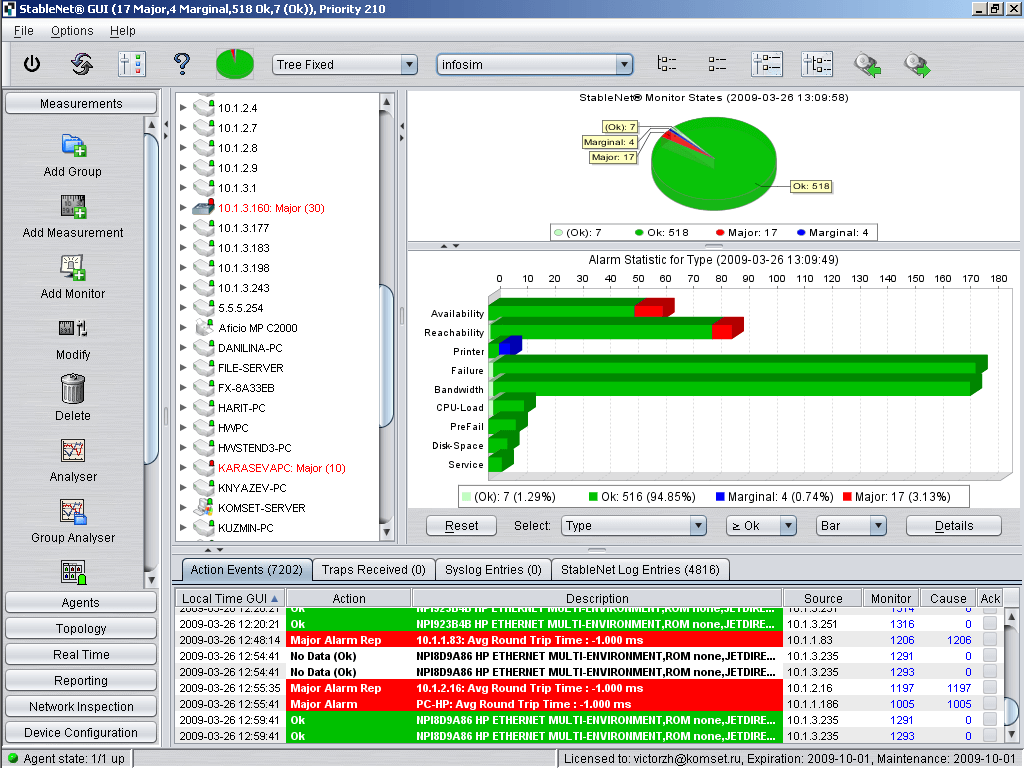Open the Help menu
Screen dimensions: 1024x768
(x=123, y=31)
